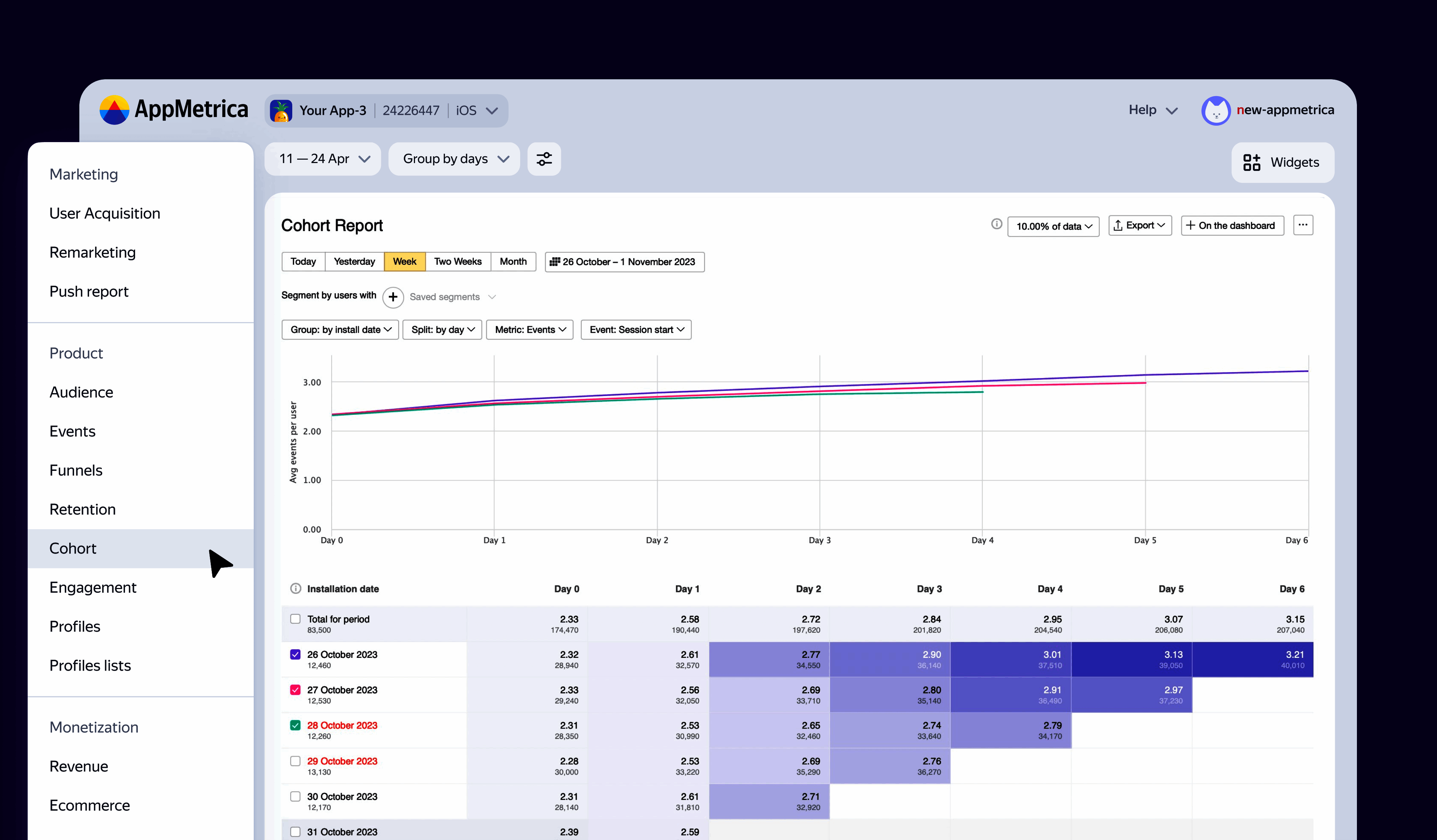Open the filter settings sliders icon
The width and height of the screenshot is (1437, 840).
[x=543, y=159]
